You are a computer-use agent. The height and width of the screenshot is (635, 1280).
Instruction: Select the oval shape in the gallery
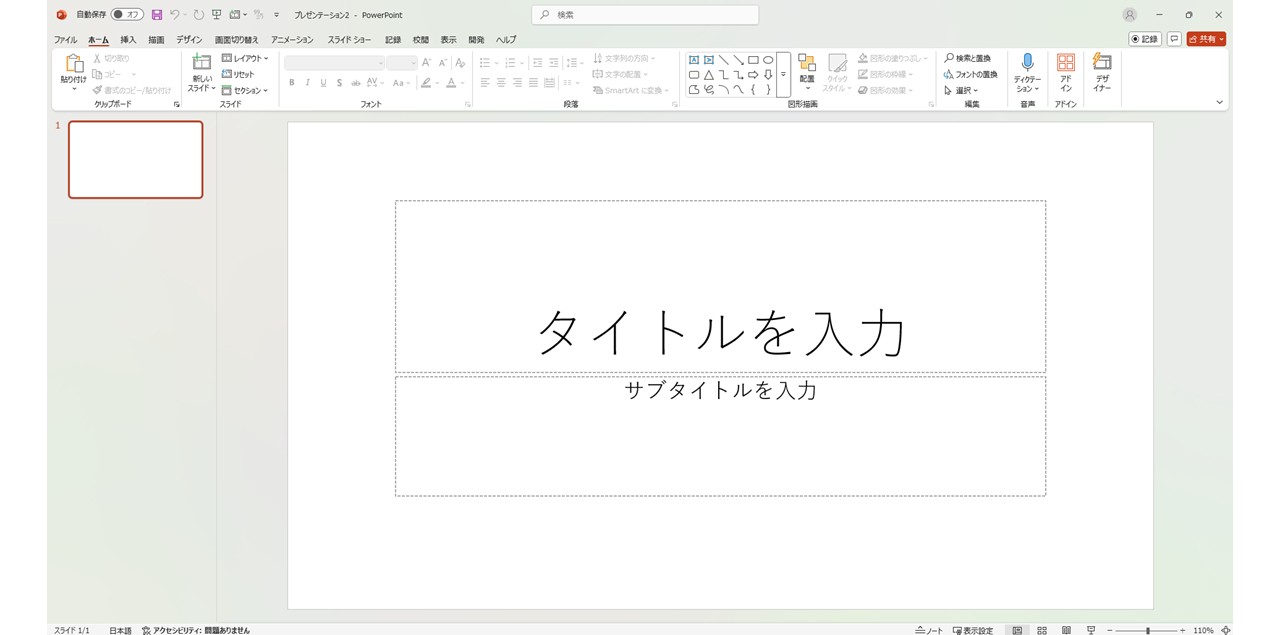click(768, 60)
